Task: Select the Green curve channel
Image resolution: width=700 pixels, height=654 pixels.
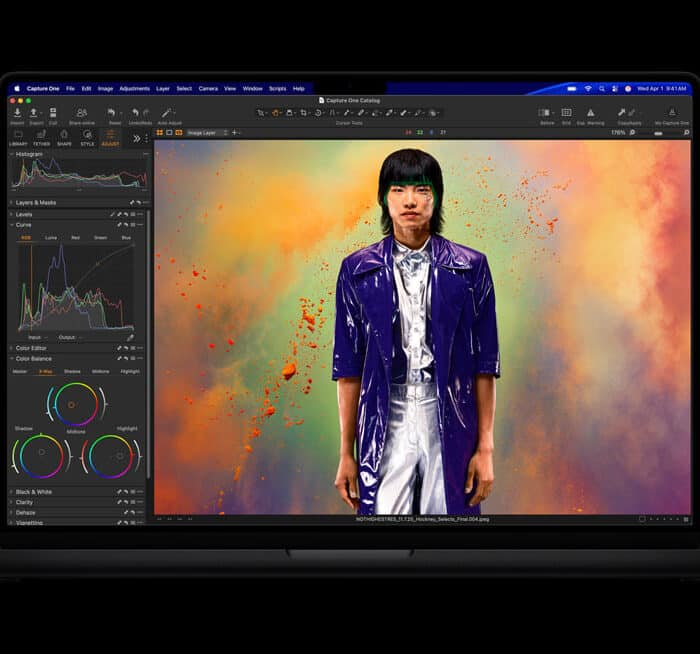Action: pos(100,237)
